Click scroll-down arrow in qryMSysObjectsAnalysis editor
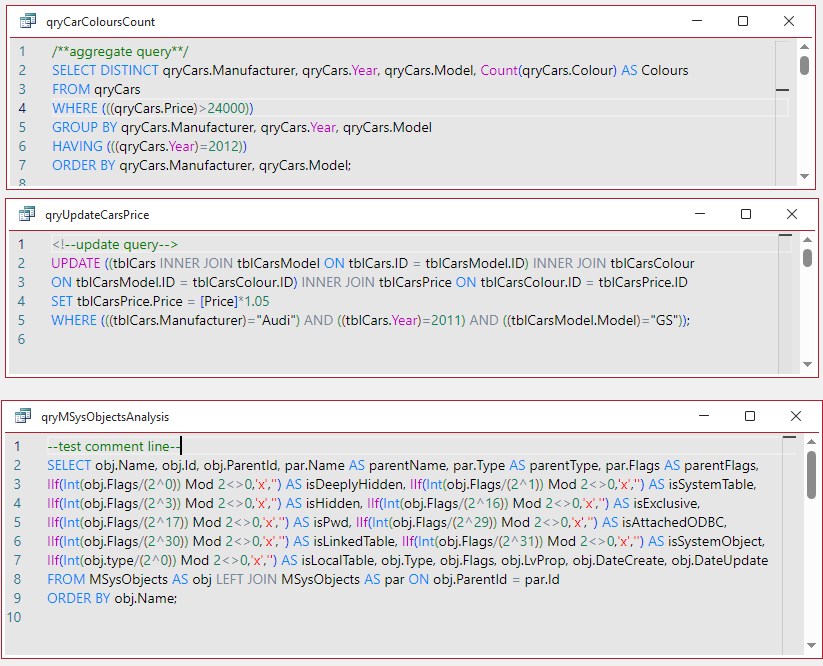823x666 pixels. 811,646
